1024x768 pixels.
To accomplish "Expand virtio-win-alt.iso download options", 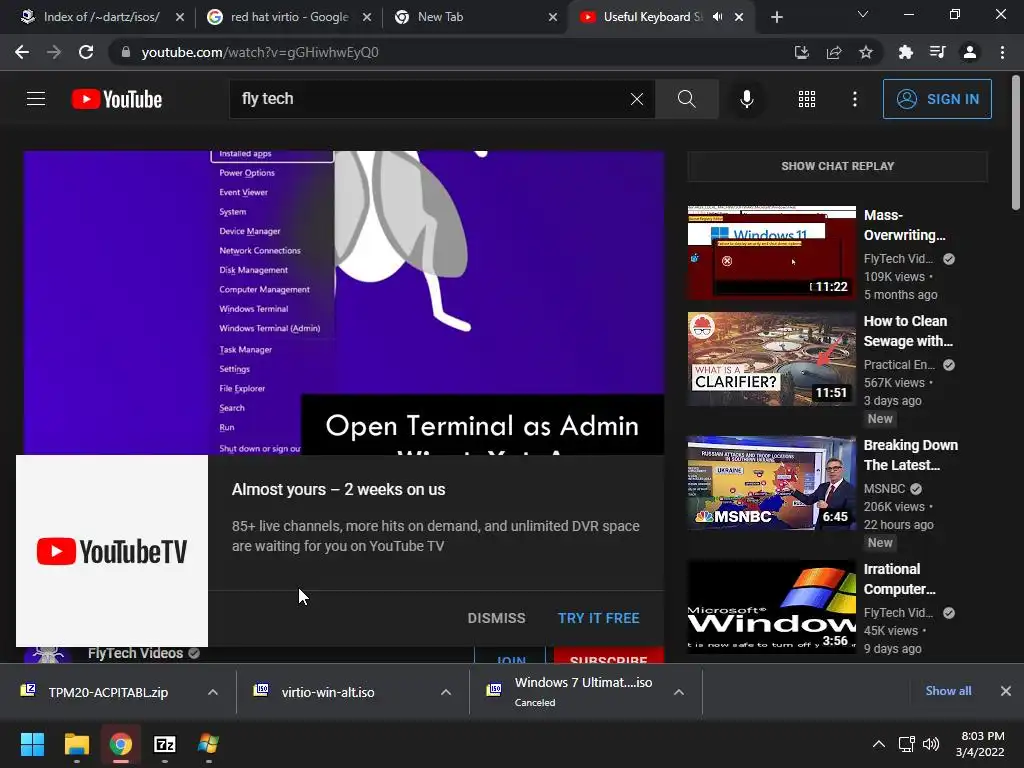I will [446, 692].
